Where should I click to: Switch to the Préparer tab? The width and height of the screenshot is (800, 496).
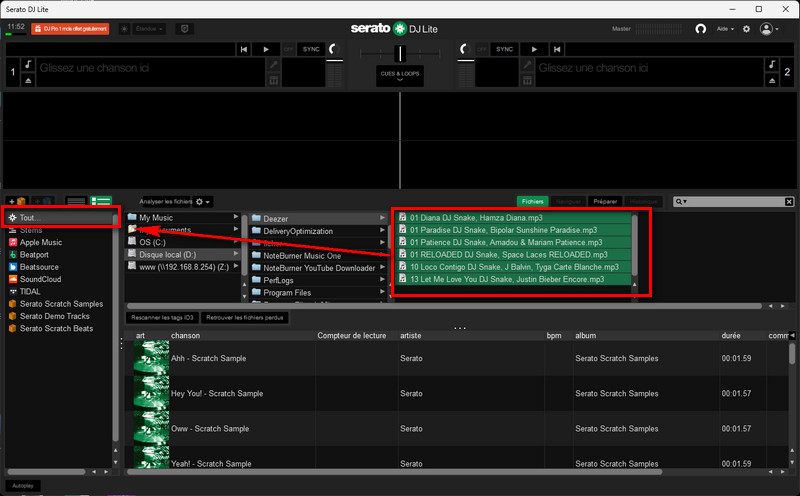pos(605,202)
